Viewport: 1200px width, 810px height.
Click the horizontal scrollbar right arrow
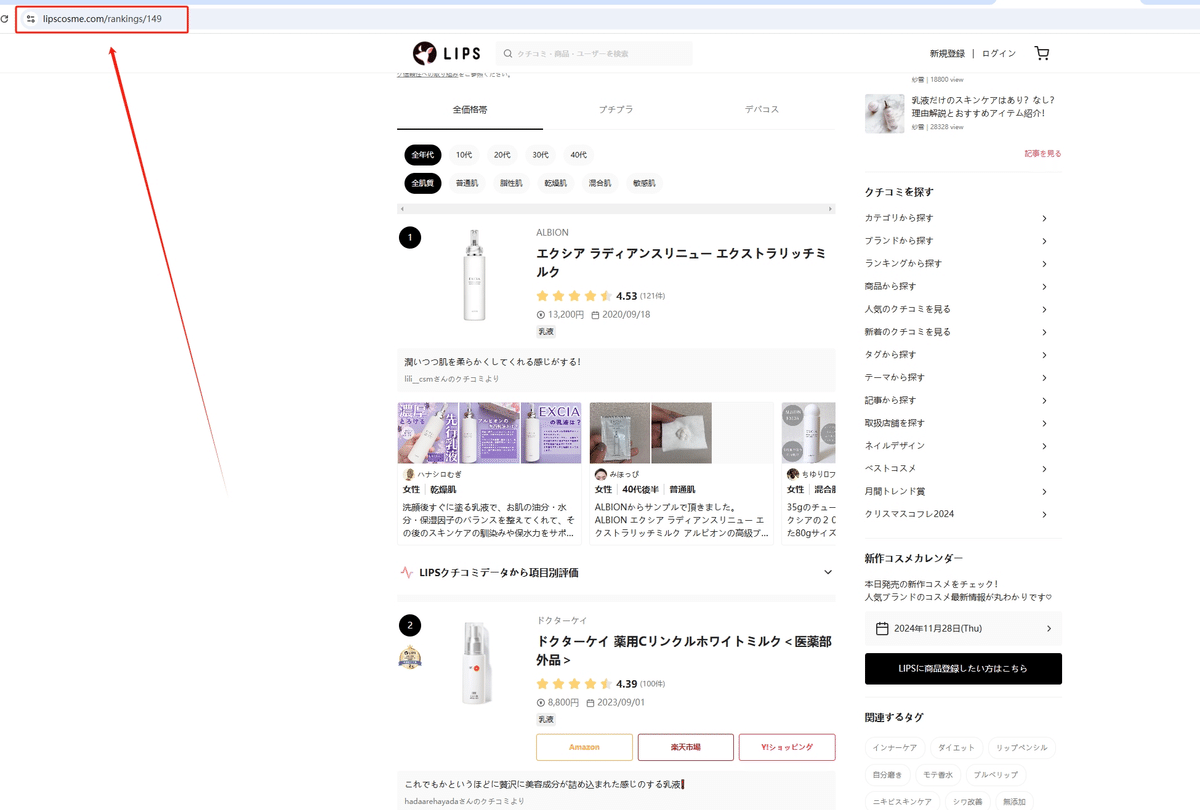click(831, 209)
